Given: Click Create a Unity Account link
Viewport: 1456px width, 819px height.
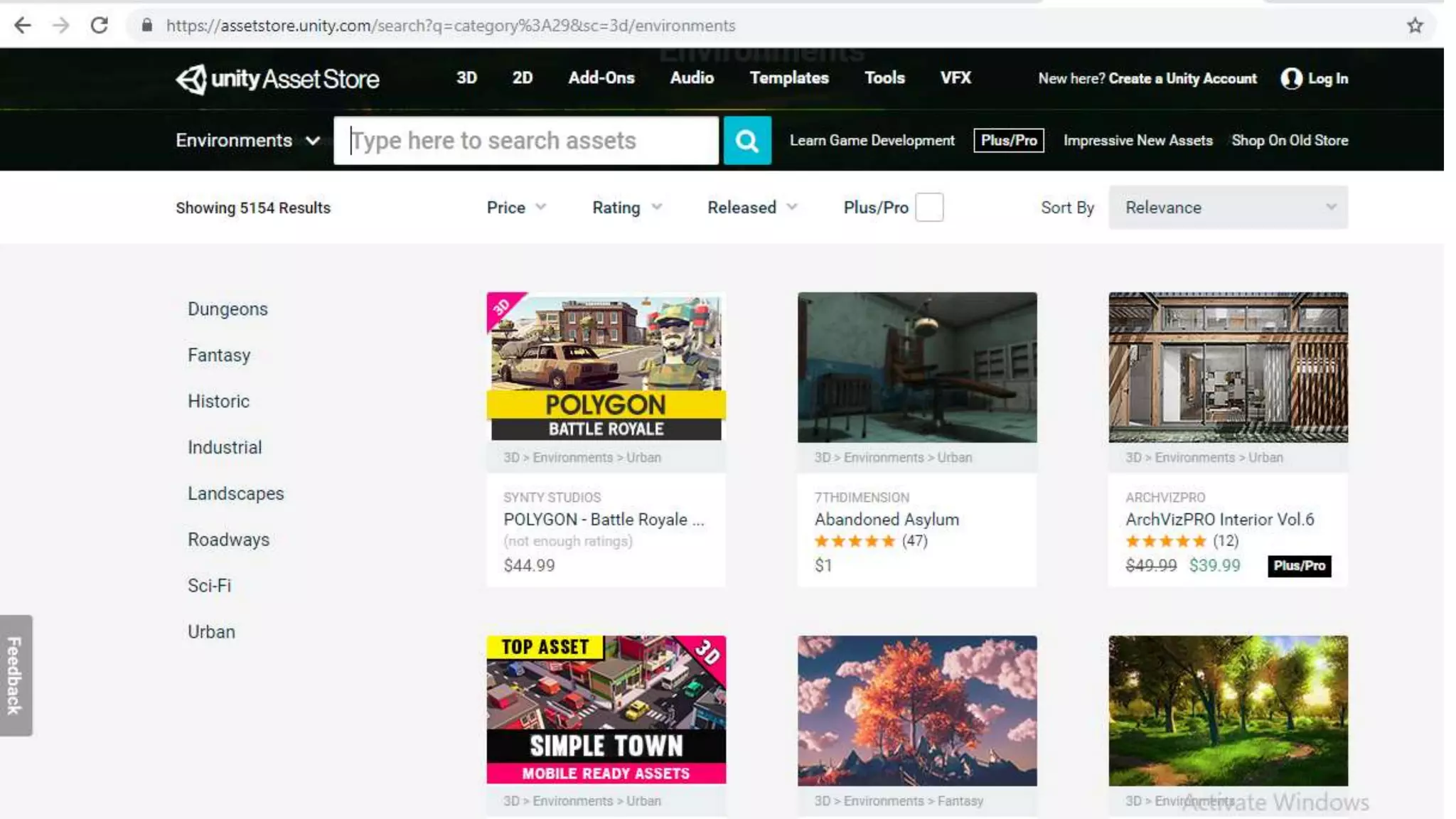Looking at the screenshot, I should pyautogui.click(x=1182, y=79).
